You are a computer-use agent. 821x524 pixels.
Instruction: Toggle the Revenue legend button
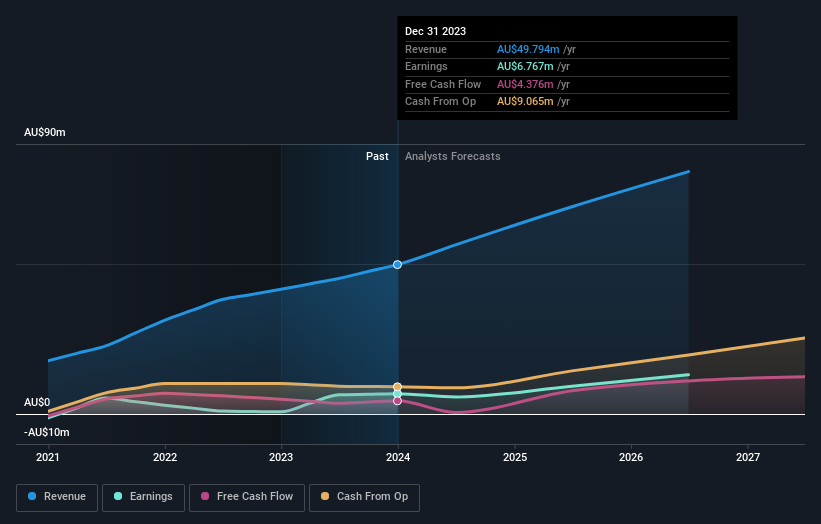(57, 497)
